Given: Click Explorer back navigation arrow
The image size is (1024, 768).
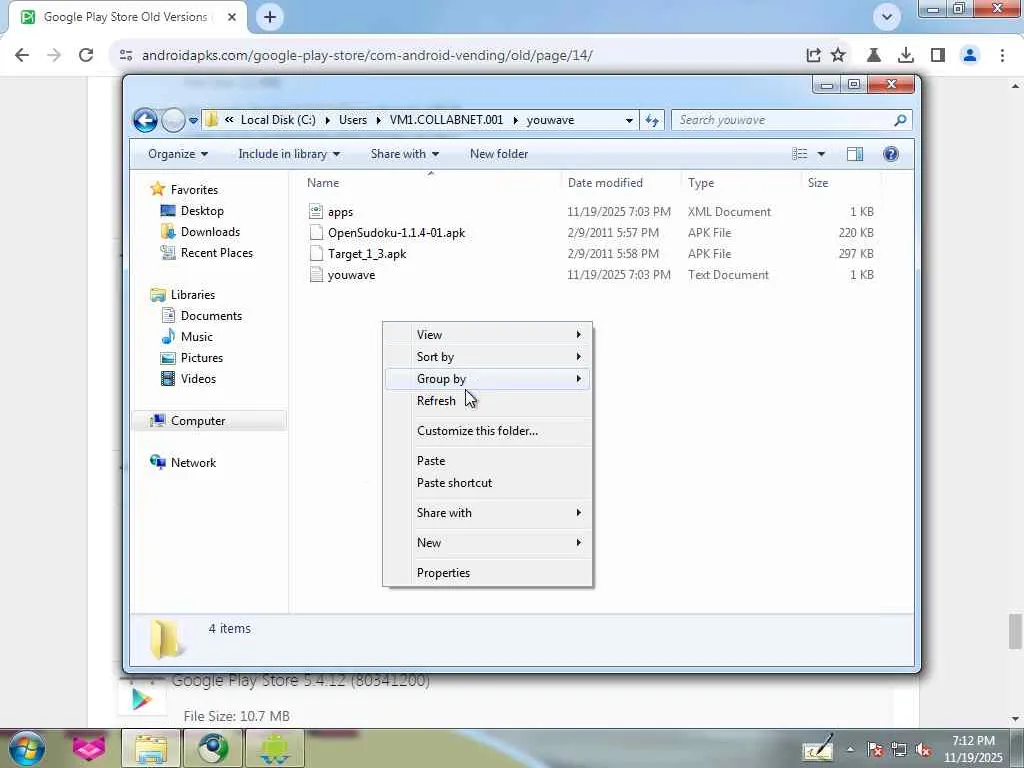Looking at the screenshot, I should click(x=145, y=120).
